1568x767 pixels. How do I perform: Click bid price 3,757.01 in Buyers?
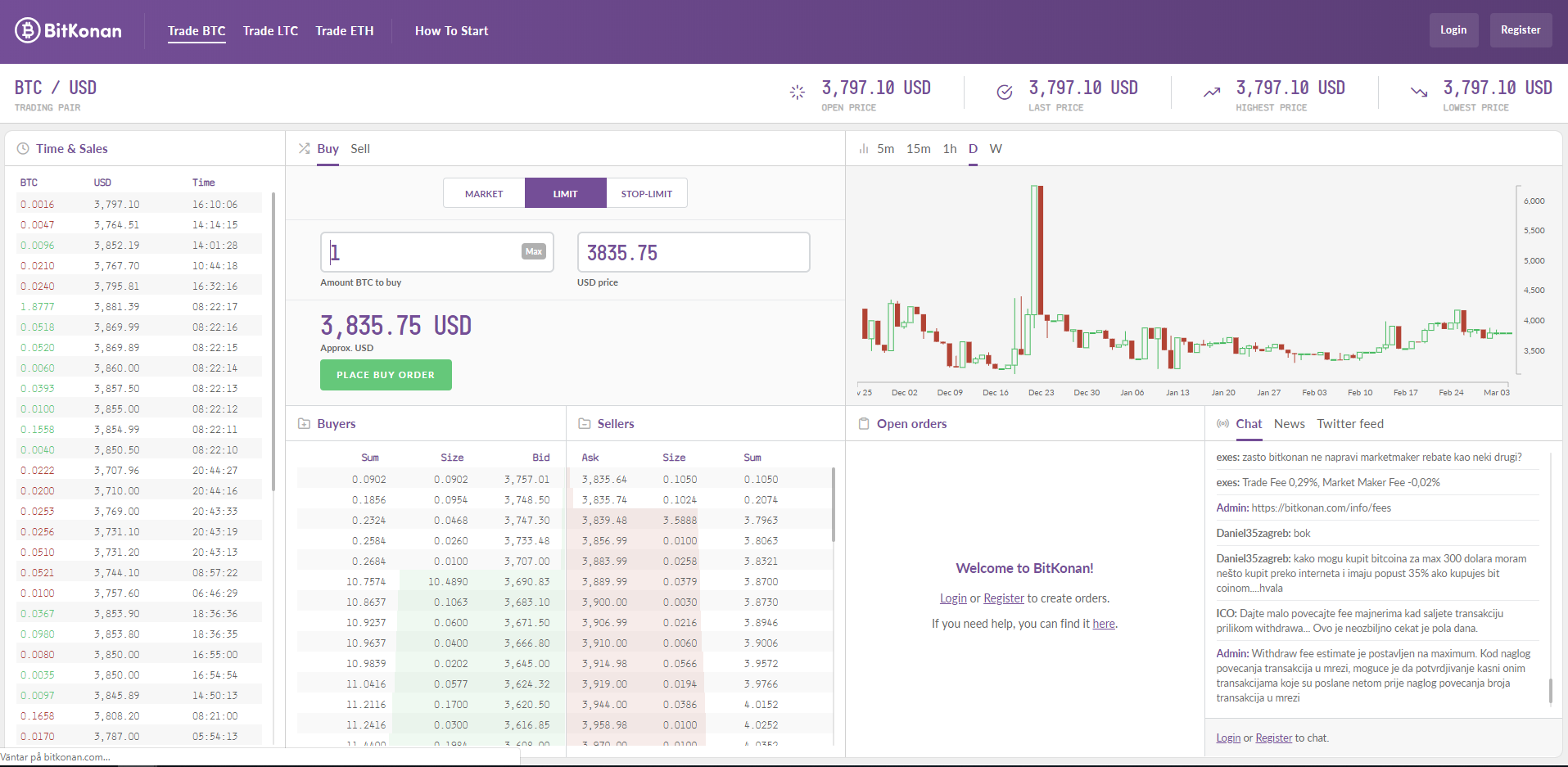click(527, 480)
